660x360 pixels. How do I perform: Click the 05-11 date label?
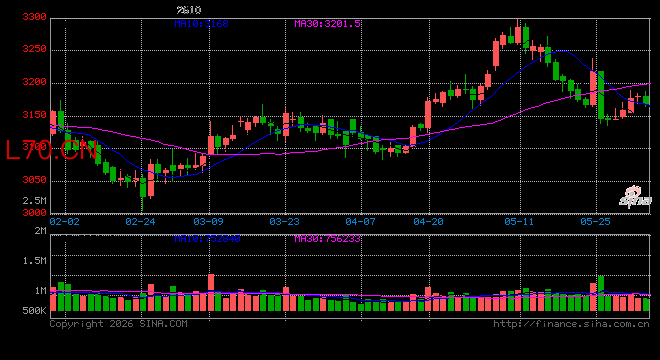pos(519,221)
